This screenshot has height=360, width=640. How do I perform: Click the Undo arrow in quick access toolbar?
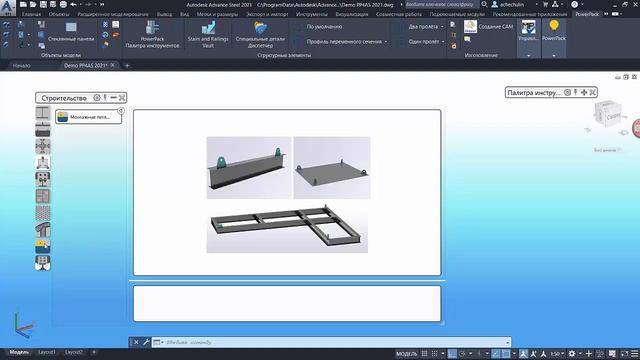[73, 4]
